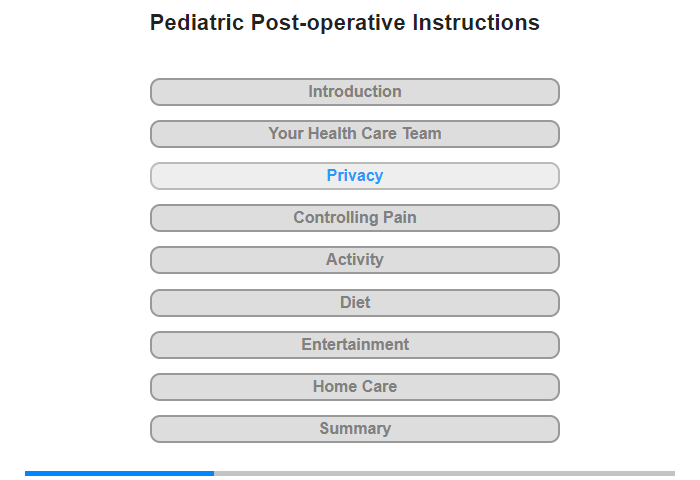
Task: Click the blue filled part of progress bar
Action: (119, 473)
